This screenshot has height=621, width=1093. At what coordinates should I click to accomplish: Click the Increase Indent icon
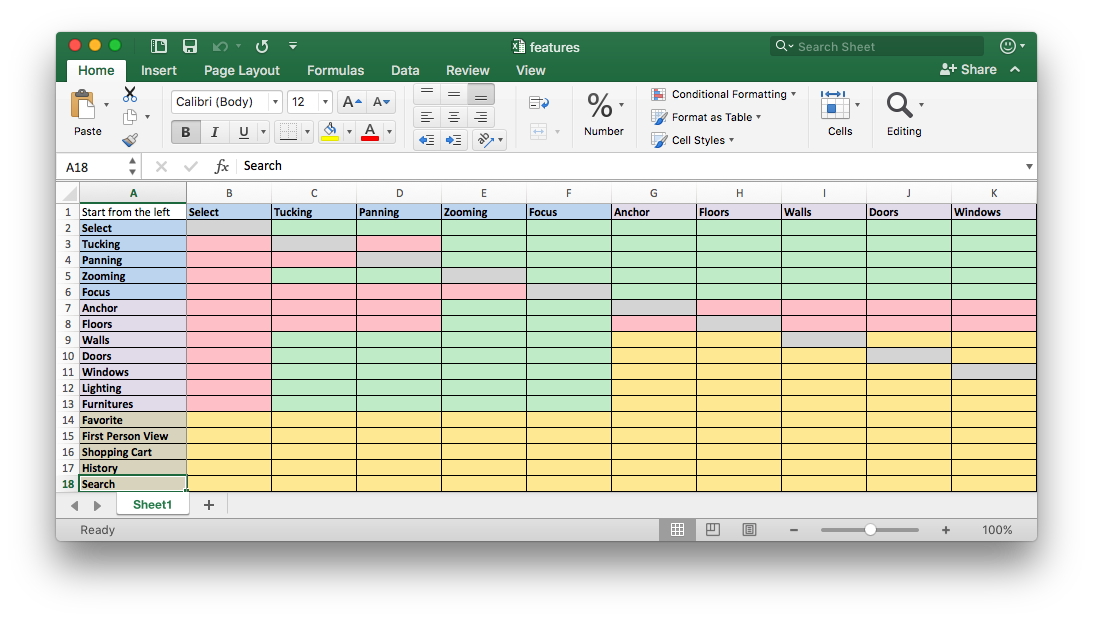pyautogui.click(x=454, y=140)
